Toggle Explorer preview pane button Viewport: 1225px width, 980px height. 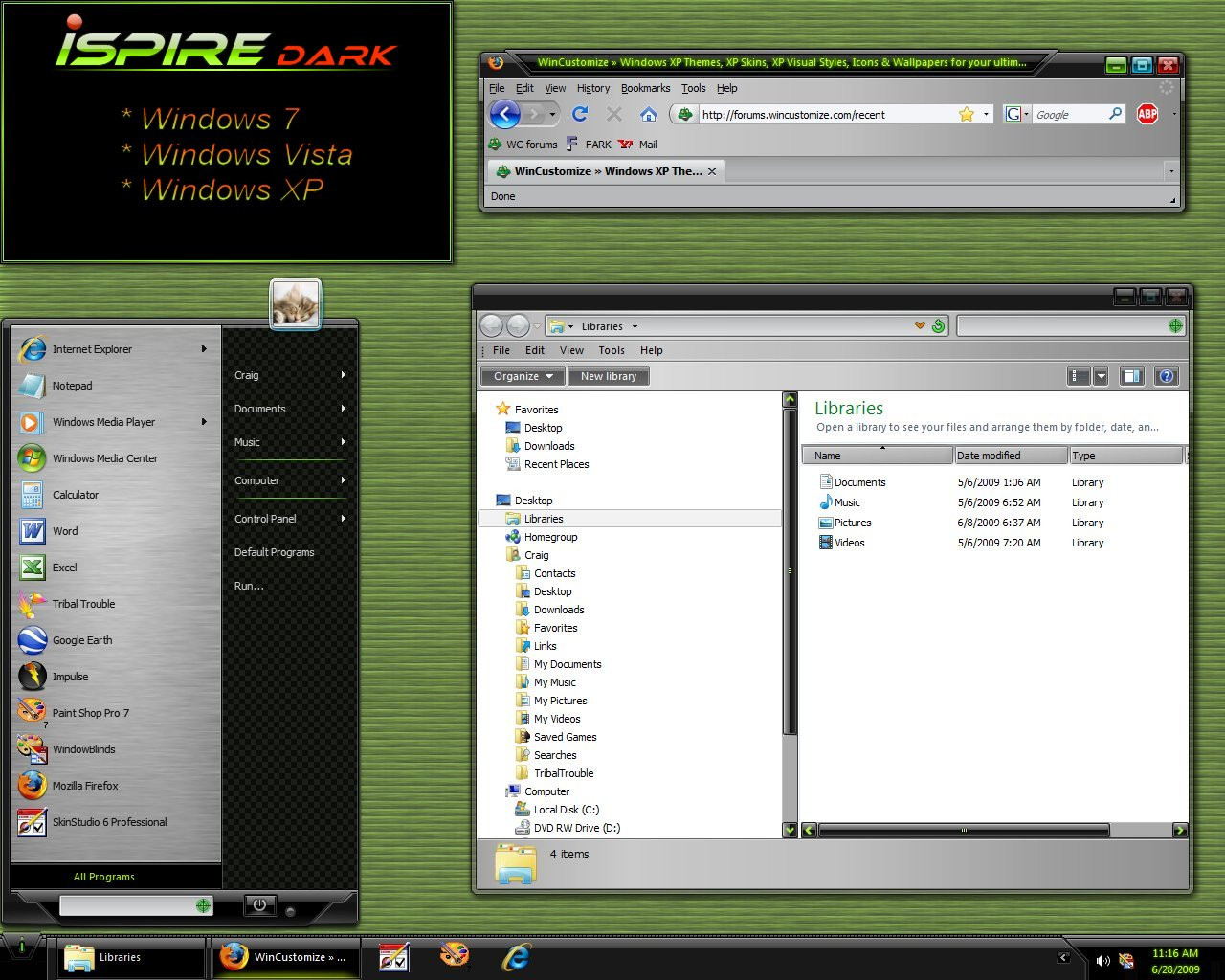[x=1131, y=376]
